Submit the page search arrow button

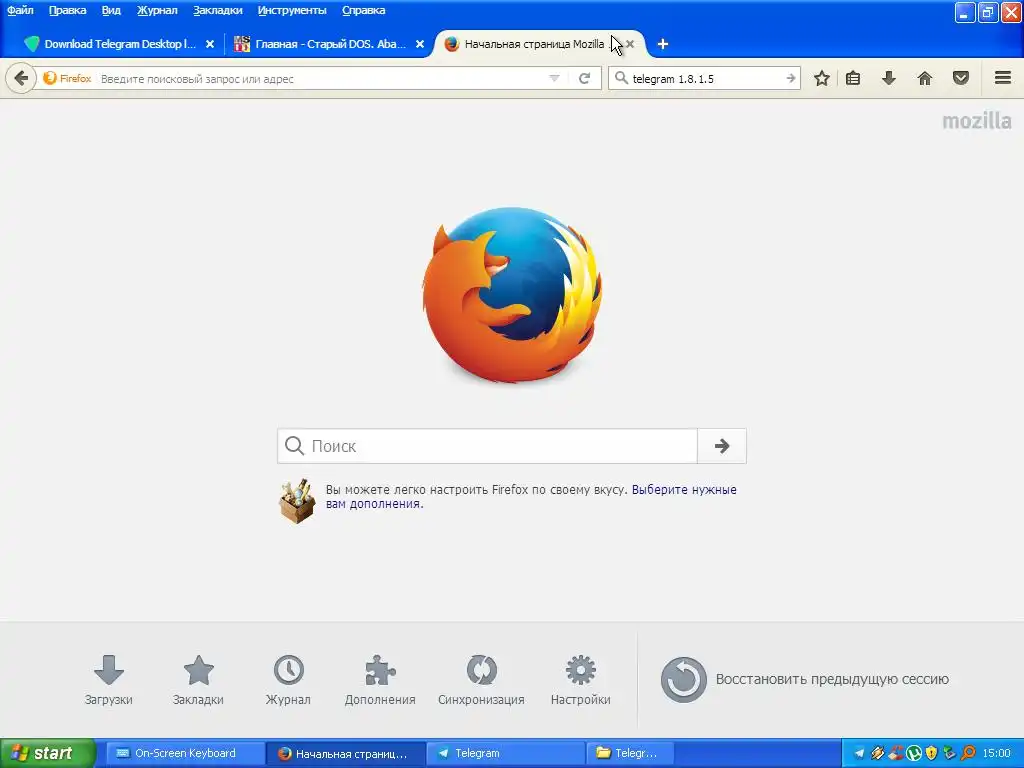click(x=722, y=446)
